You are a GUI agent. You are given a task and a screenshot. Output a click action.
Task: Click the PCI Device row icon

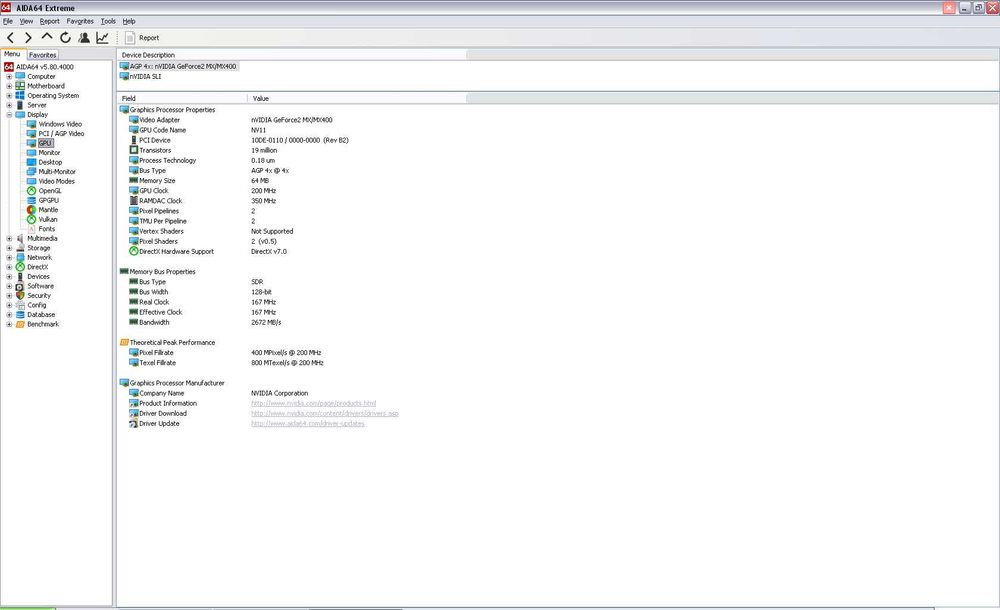pyautogui.click(x=133, y=140)
